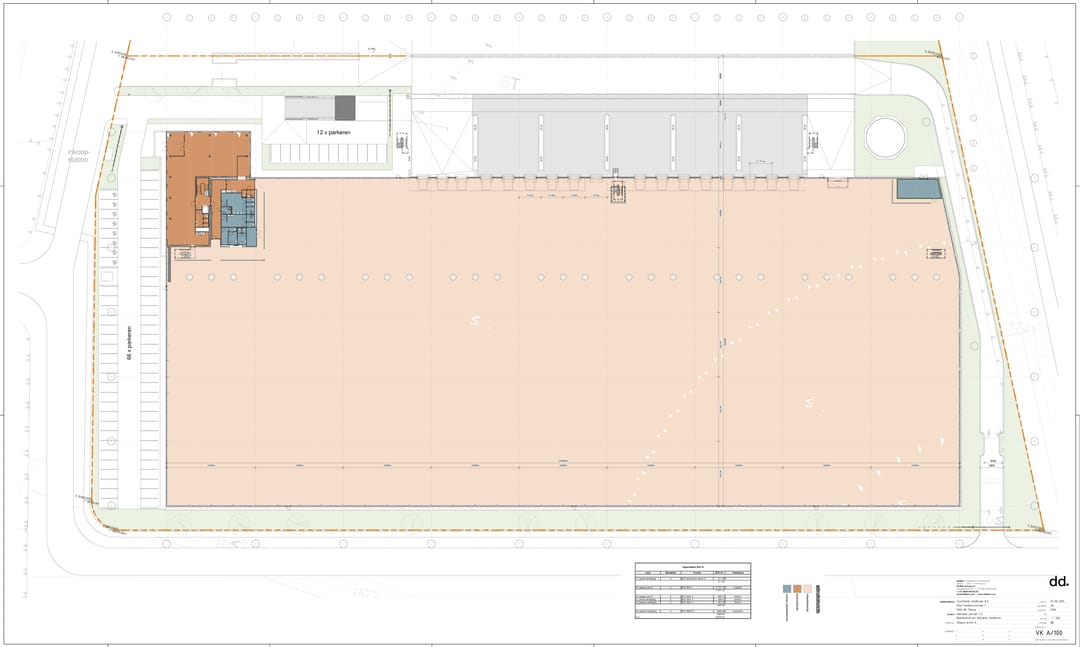1080x647 pixels.
Task: Click the "inkoop-station" text label
Action: (78, 155)
